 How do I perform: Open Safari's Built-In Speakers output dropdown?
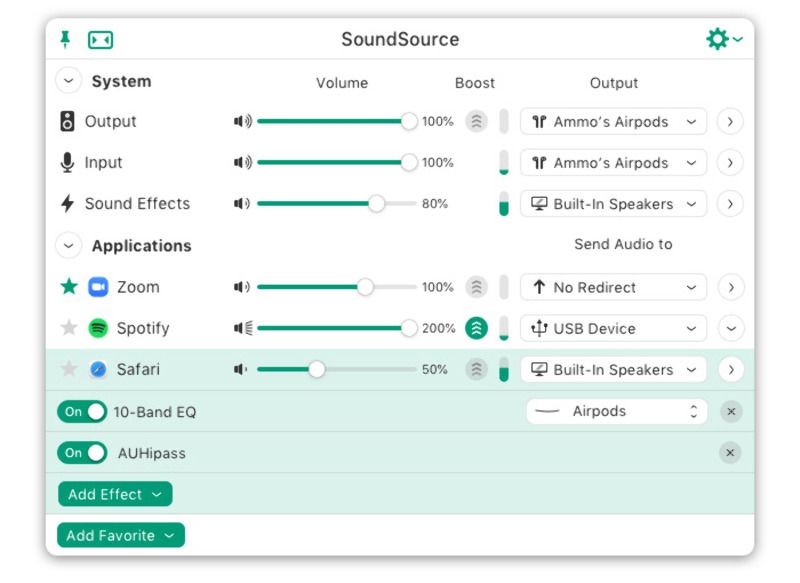pos(613,369)
